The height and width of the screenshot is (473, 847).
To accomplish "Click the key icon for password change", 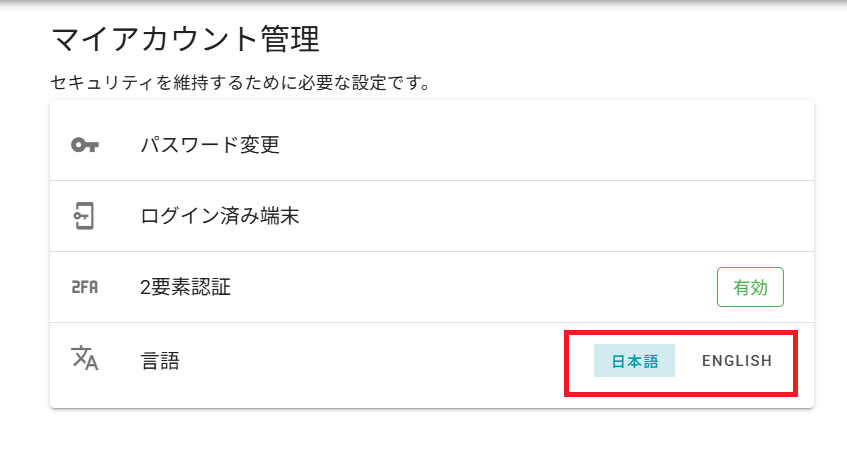I will [85, 145].
